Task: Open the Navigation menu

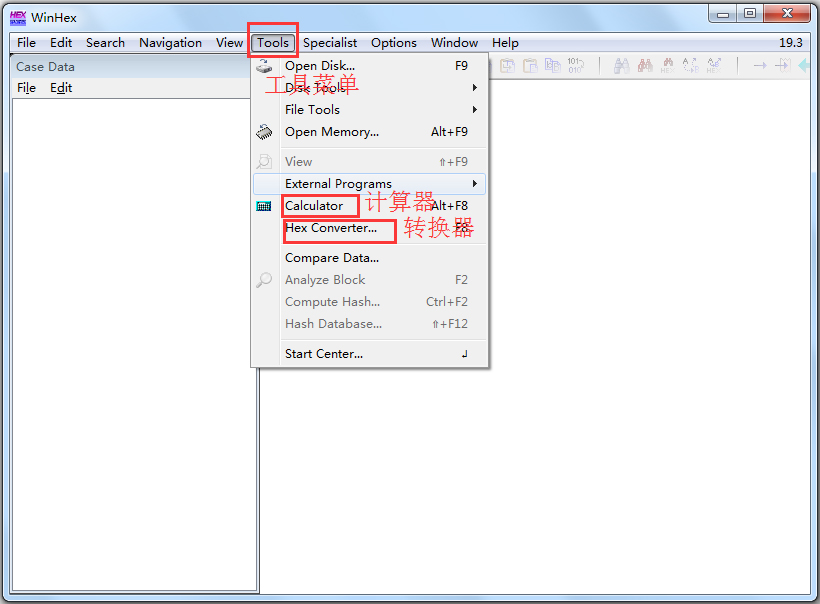Action: coord(170,42)
